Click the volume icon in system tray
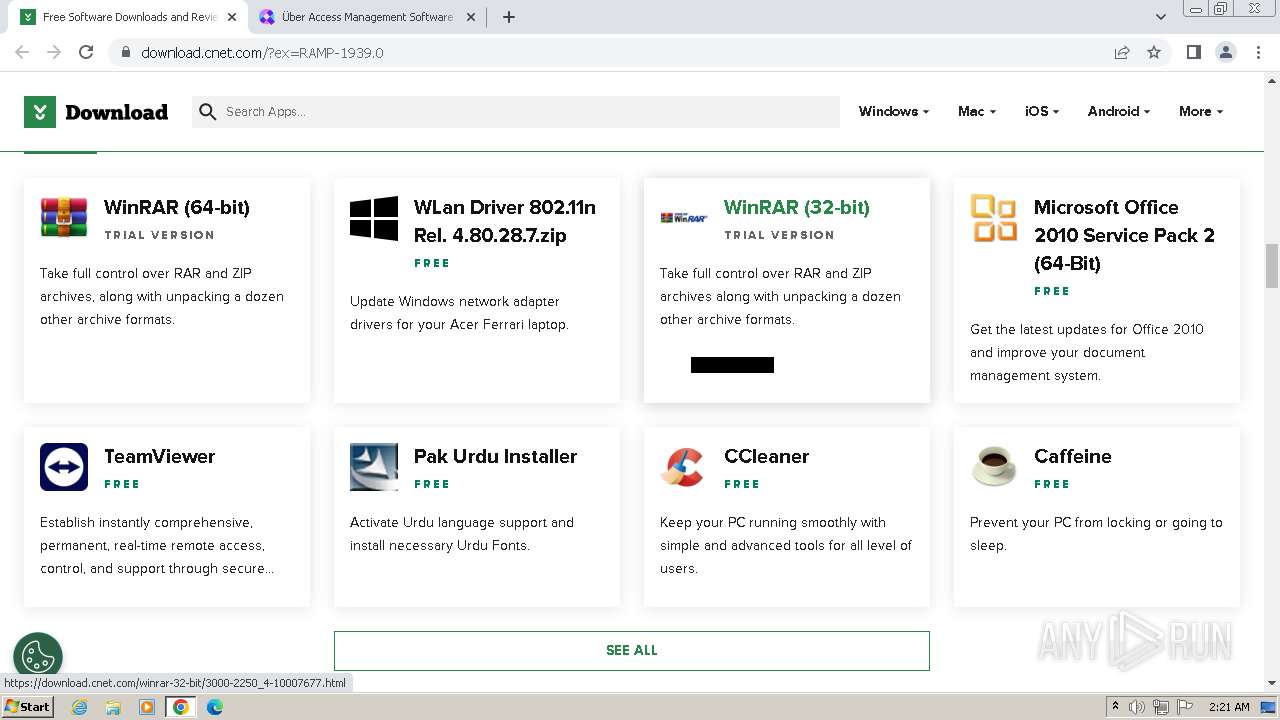The height and width of the screenshot is (720, 1280). [x=1137, y=707]
